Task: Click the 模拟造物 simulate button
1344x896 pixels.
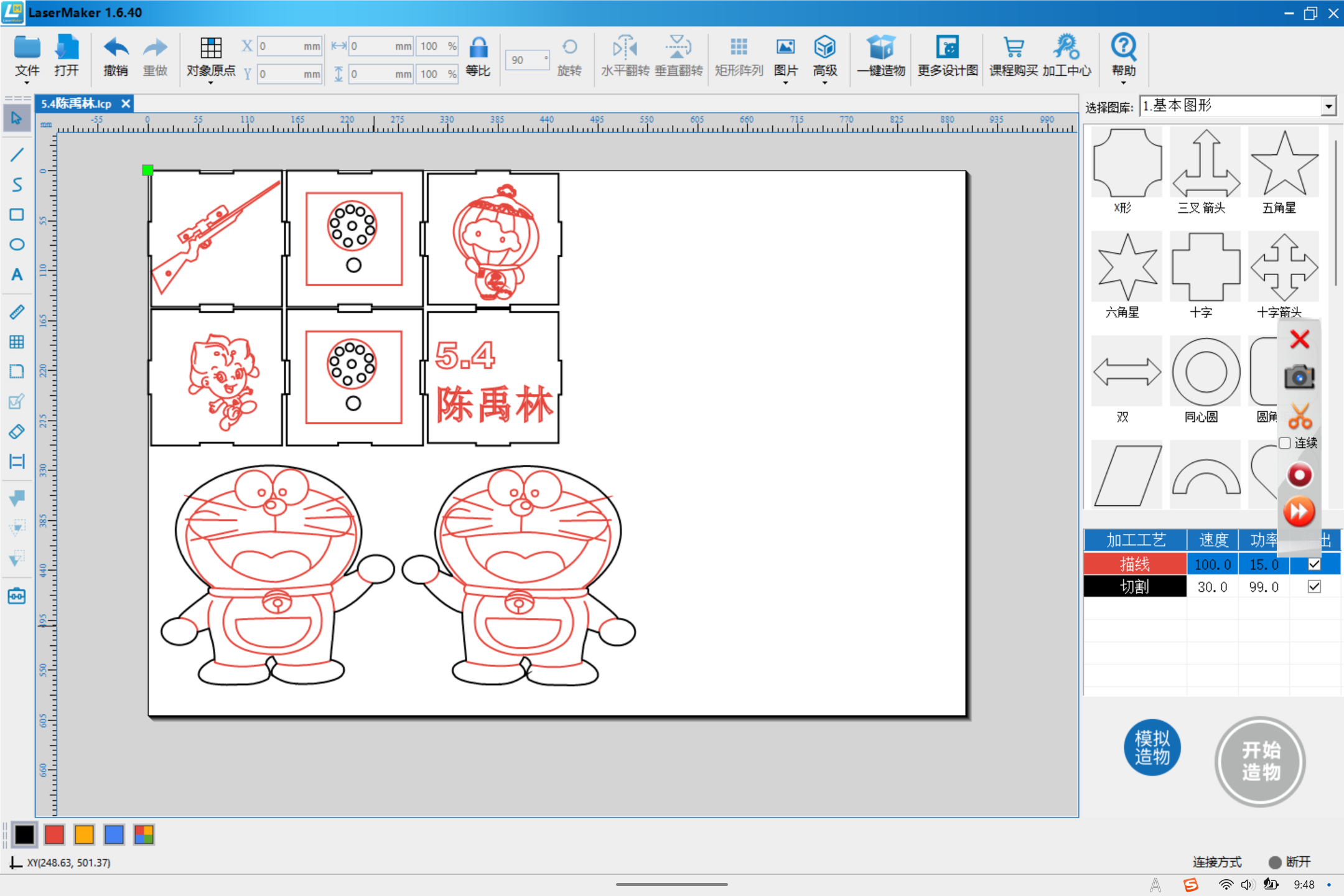Action: click(x=1152, y=748)
